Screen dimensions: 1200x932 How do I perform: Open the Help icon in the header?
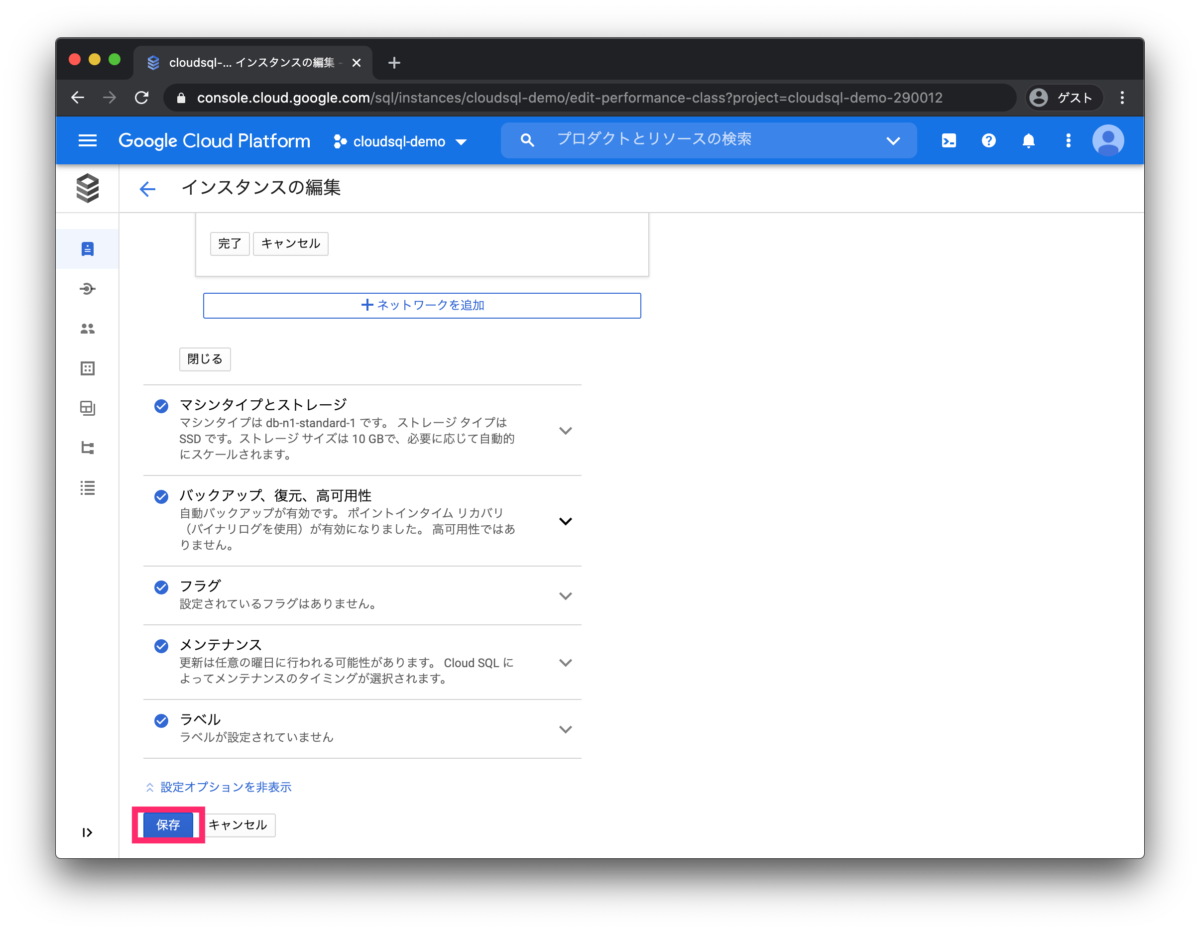click(988, 140)
